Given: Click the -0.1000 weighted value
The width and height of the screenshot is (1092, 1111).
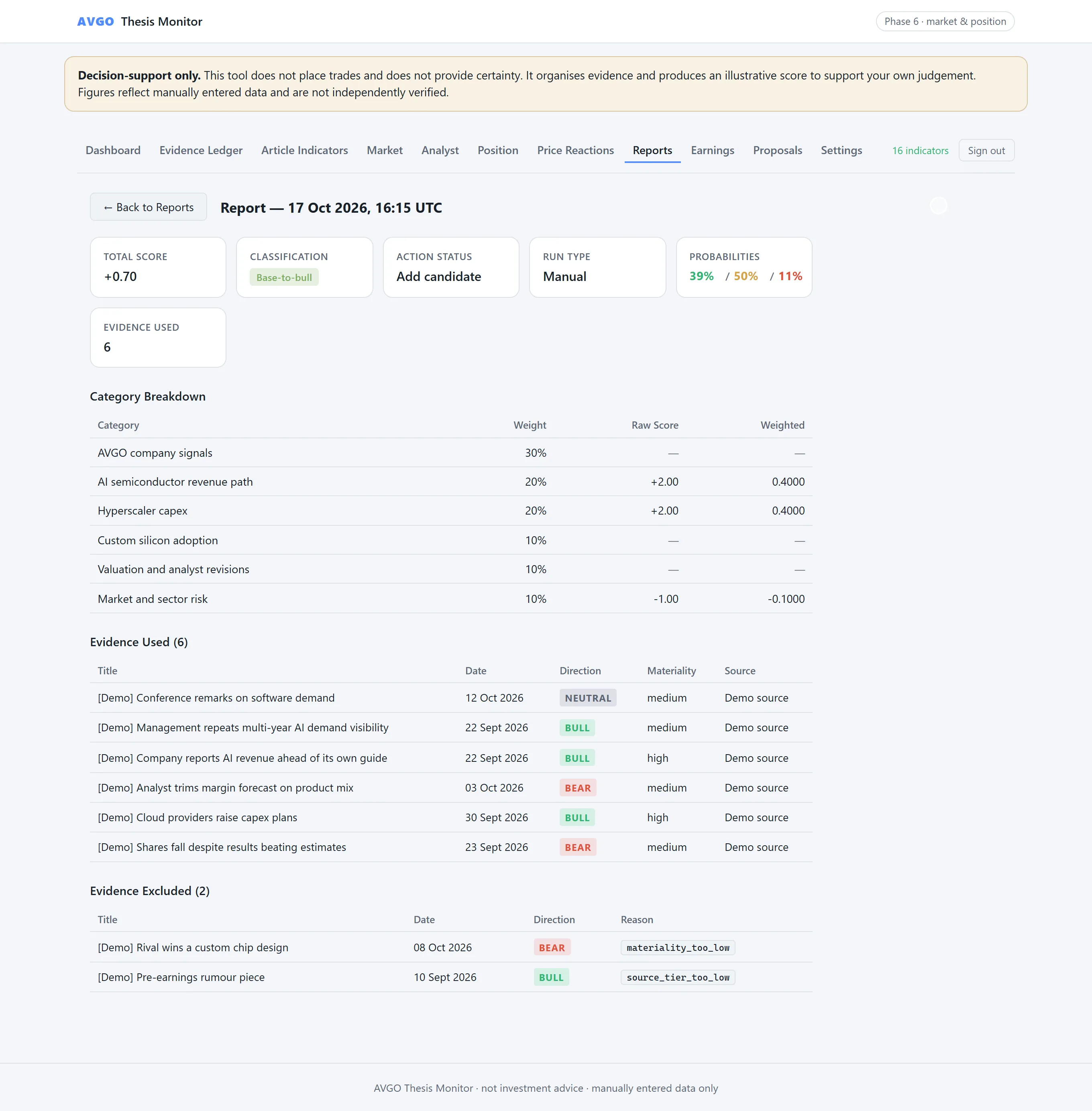Looking at the screenshot, I should [x=786, y=599].
